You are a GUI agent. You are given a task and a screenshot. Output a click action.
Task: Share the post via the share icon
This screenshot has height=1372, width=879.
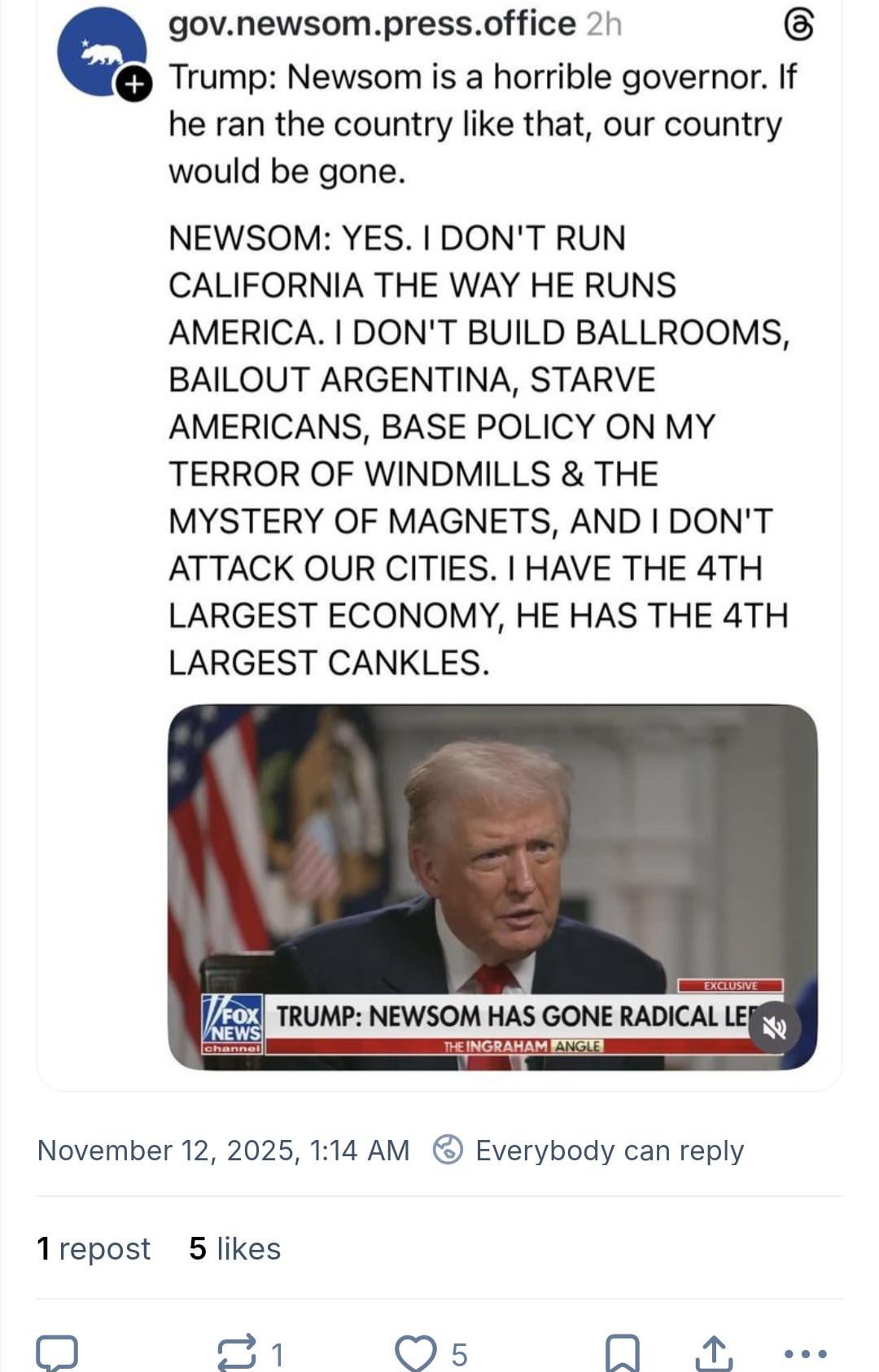[x=712, y=1353]
